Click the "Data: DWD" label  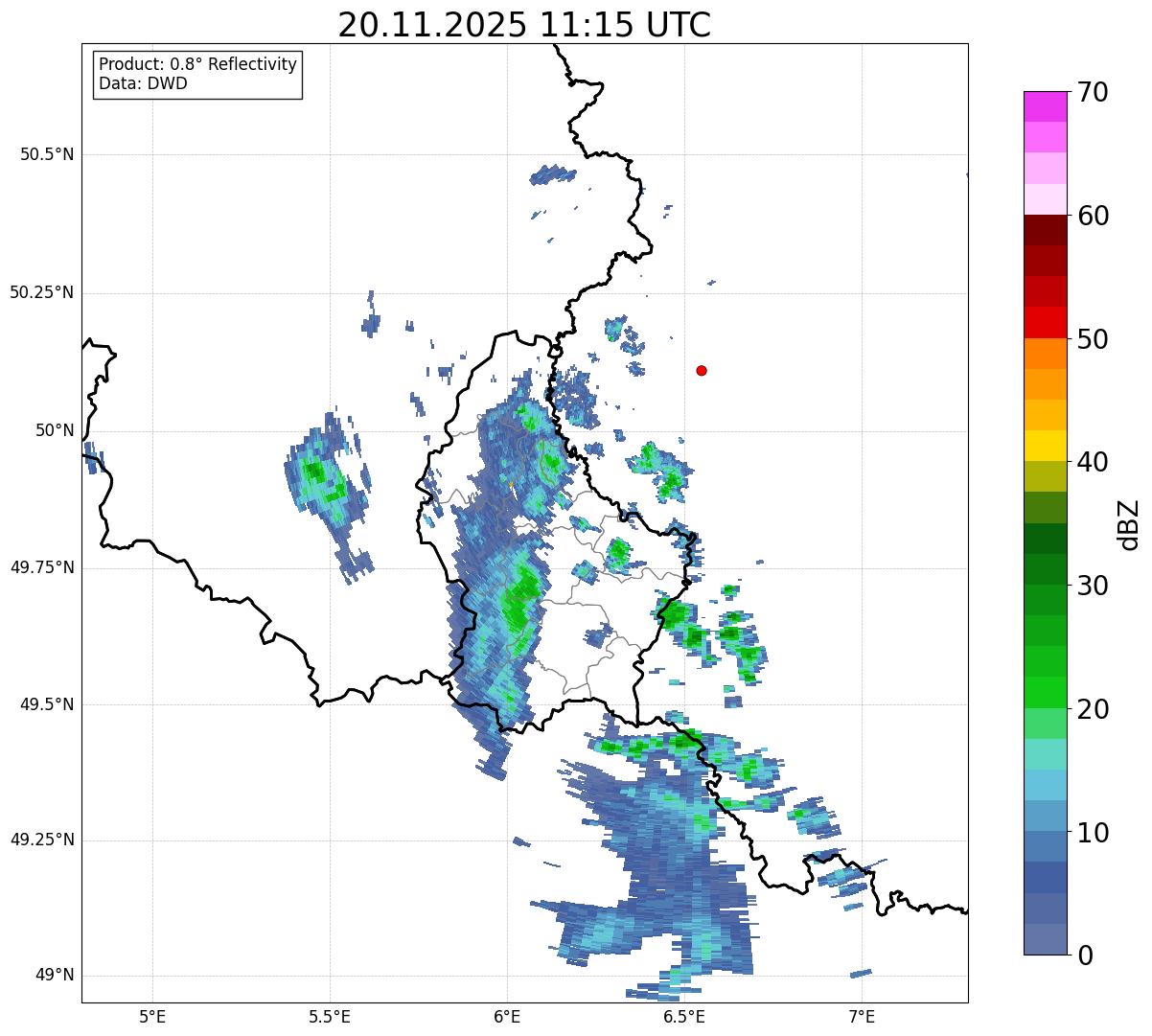click(x=143, y=83)
